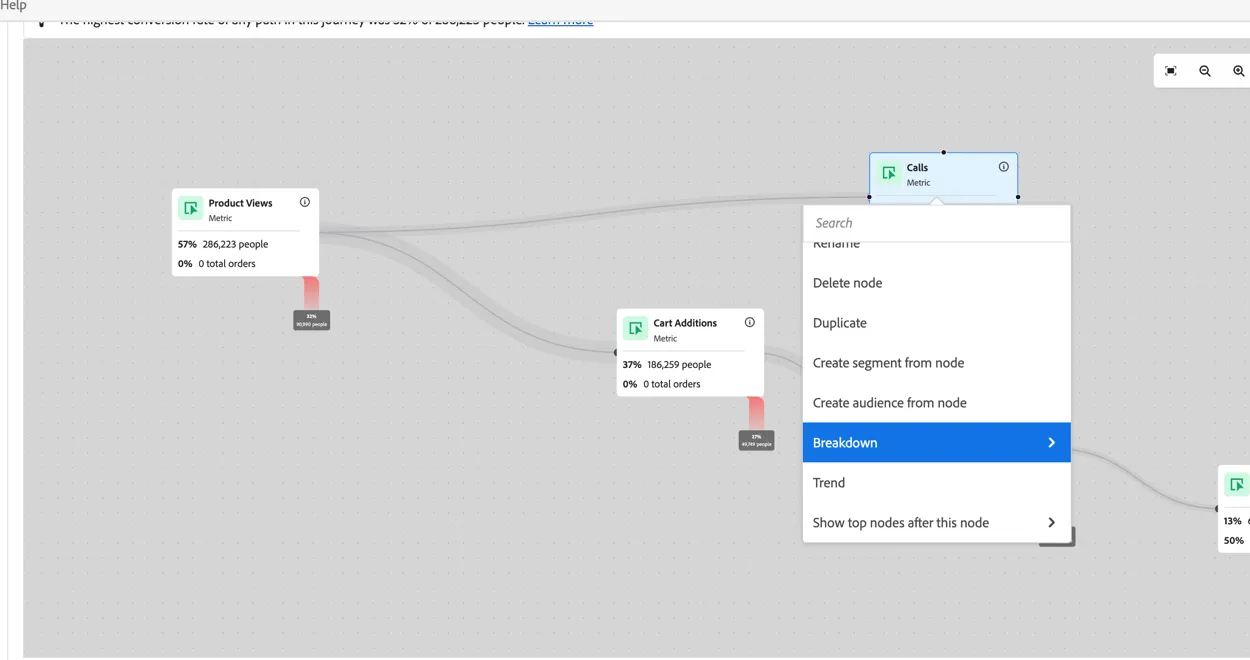Zoom in on the journey canvas
The width and height of the screenshot is (1250, 660).
1238,71
